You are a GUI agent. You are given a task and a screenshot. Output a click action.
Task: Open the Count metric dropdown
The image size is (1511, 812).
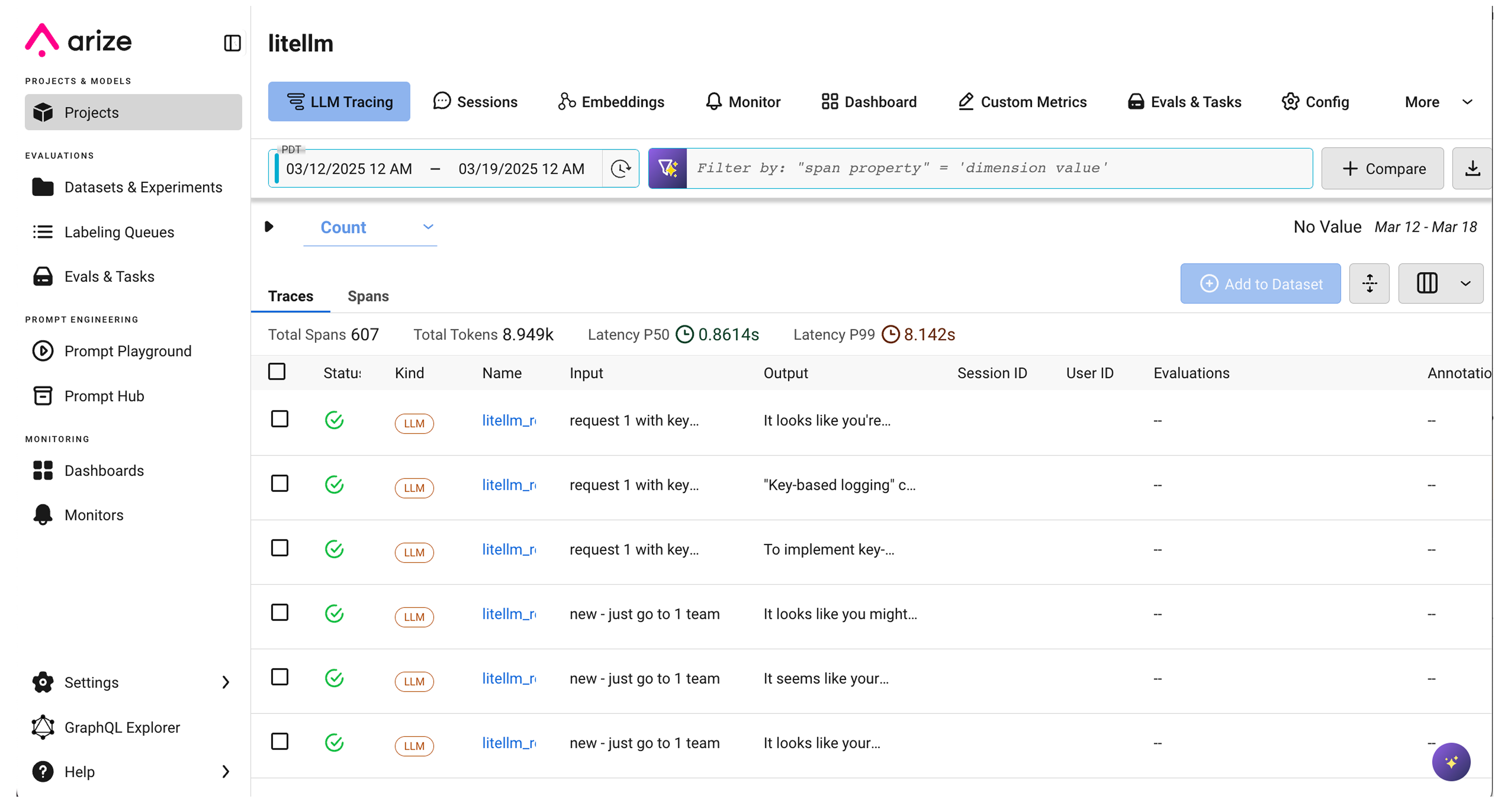(370, 228)
